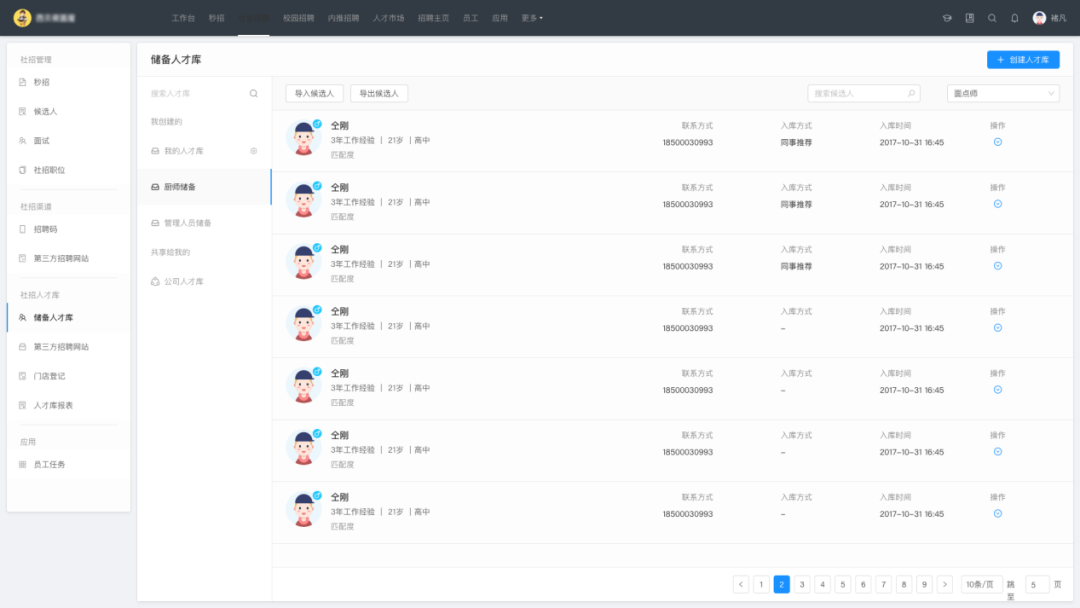Click the graduation cap icon in top bar
The image size is (1080, 608).
pyautogui.click(x=947, y=18)
